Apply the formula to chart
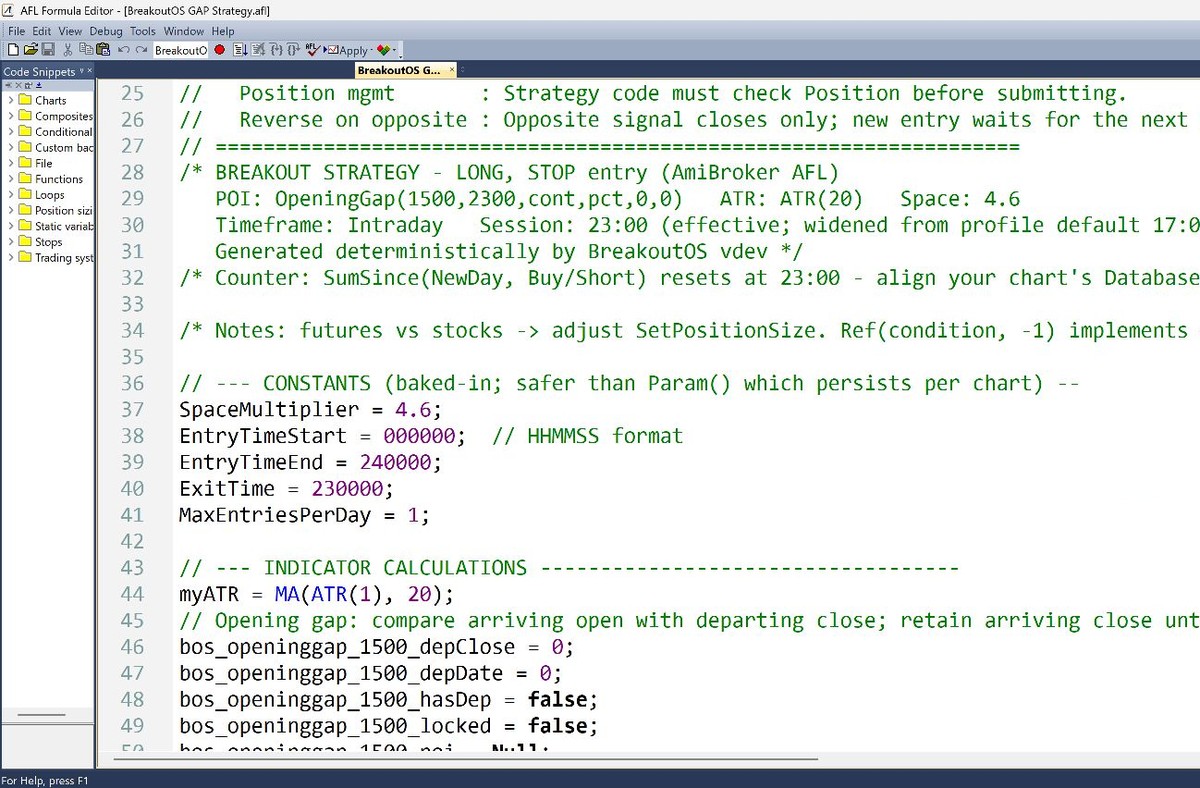 click(x=347, y=50)
